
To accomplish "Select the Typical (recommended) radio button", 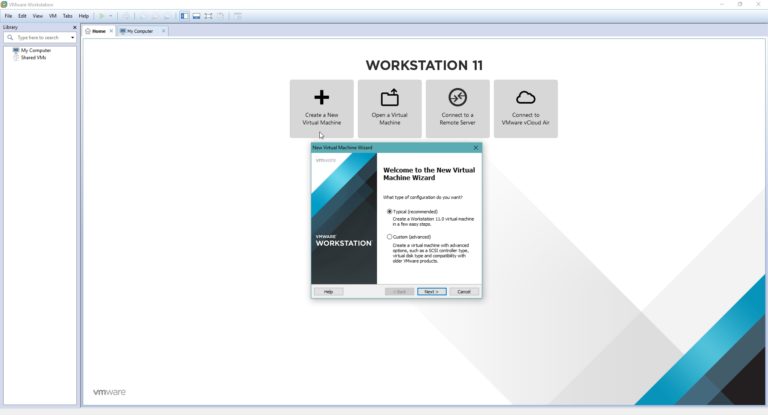I will click(389, 212).
